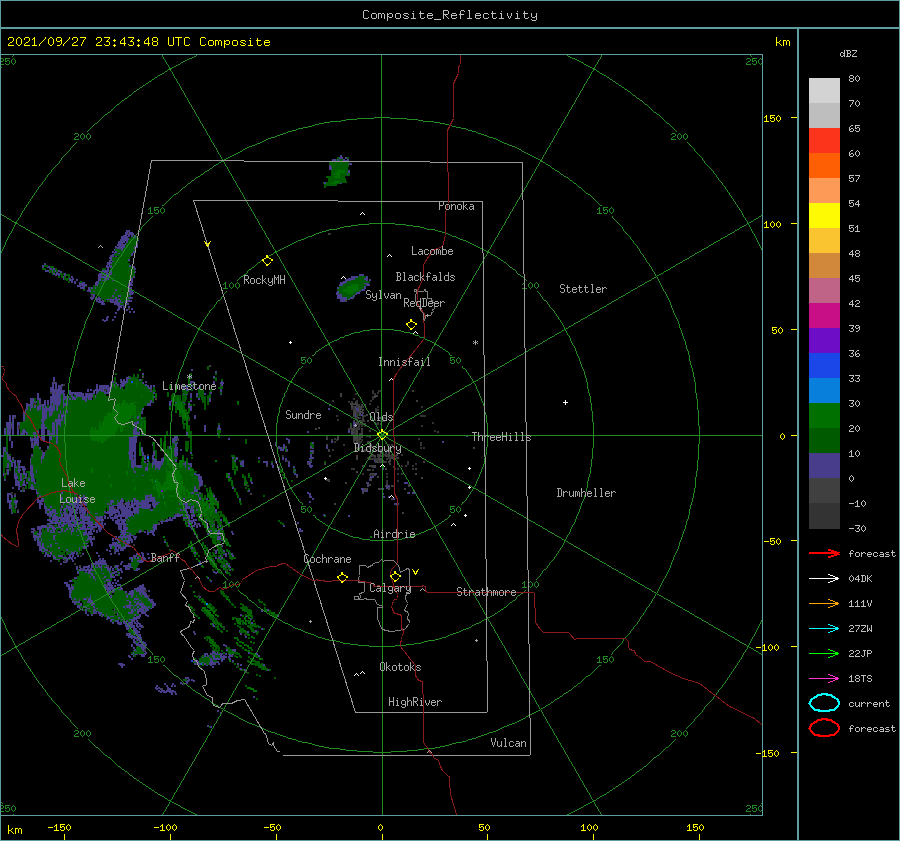Viewport: 900px width, 841px height.
Task: Click the HighRiver city label
Action: coord(415,702)
